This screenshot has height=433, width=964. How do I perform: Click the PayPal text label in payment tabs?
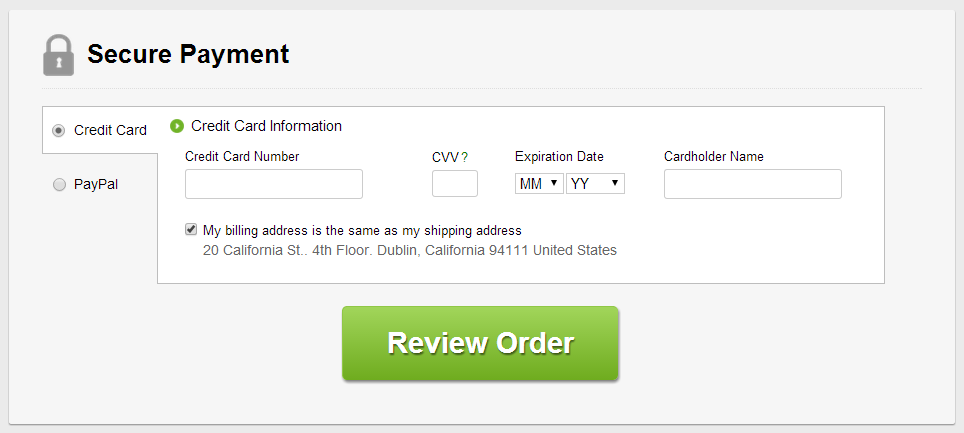pyautogui.click(x=96, y=185)
